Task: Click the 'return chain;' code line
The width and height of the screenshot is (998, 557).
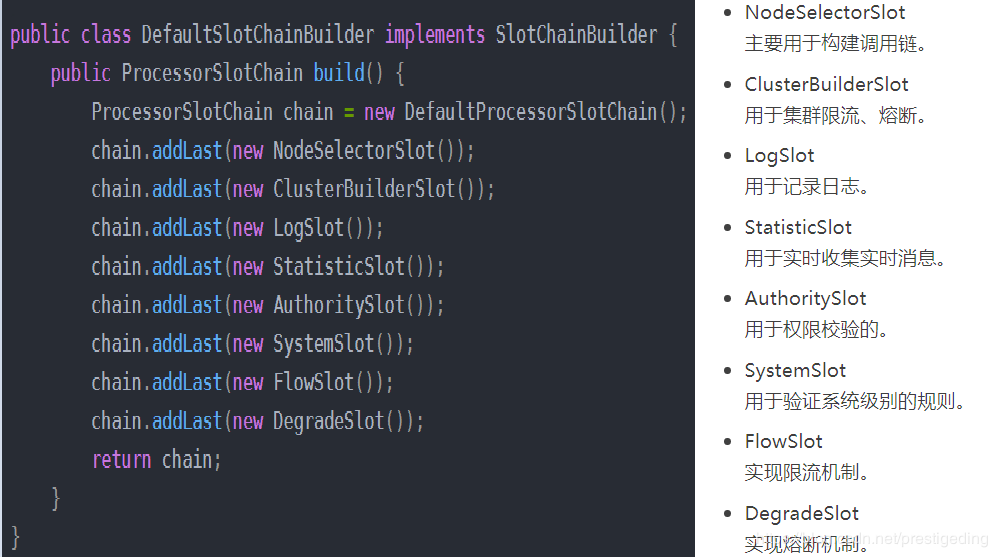Action: click(x=156, y=460)
